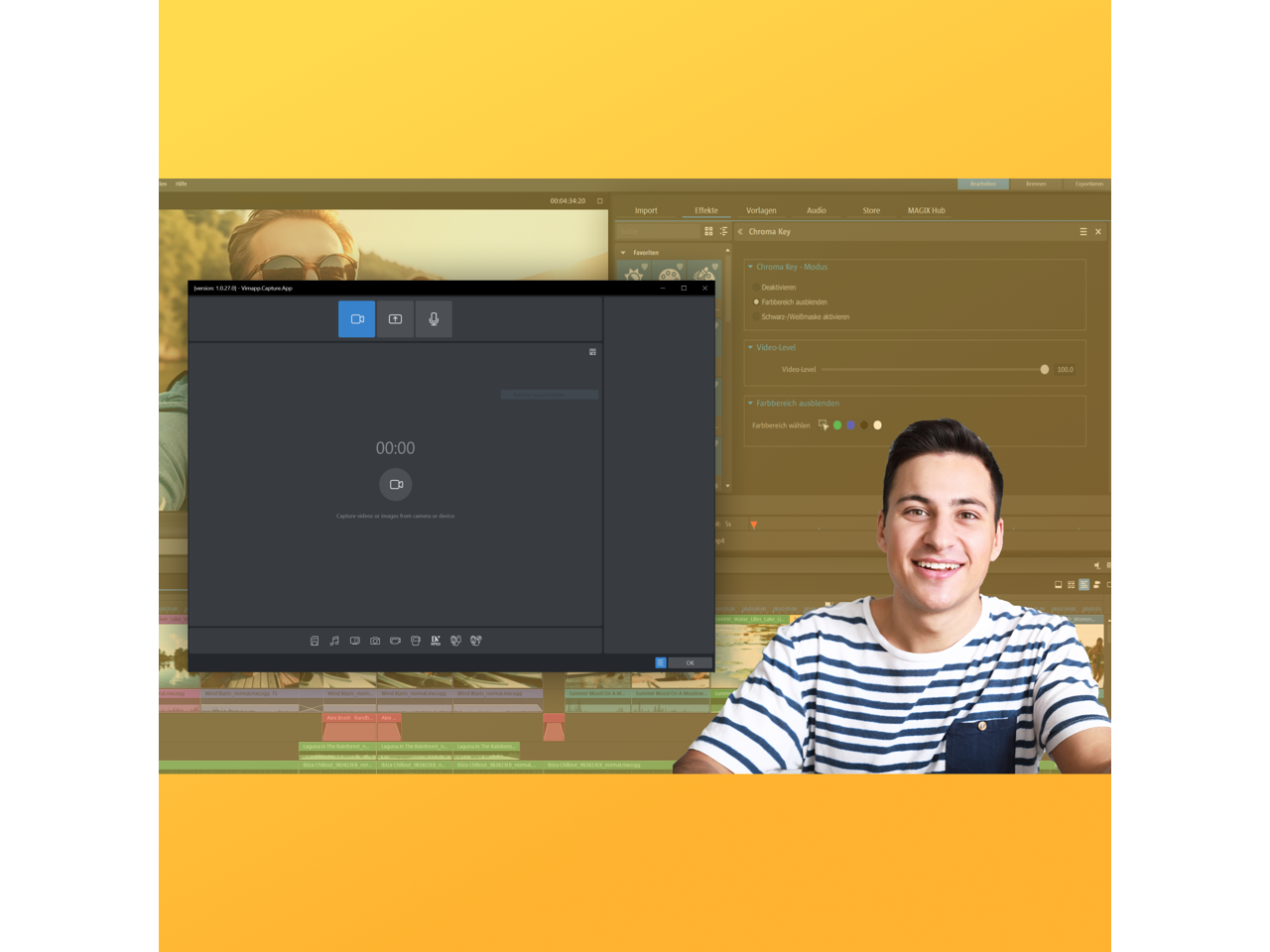This screenshot has height=952, width=1270.
Task: Click the preview monitor maximize icon
Action: [x=599, y=201]
